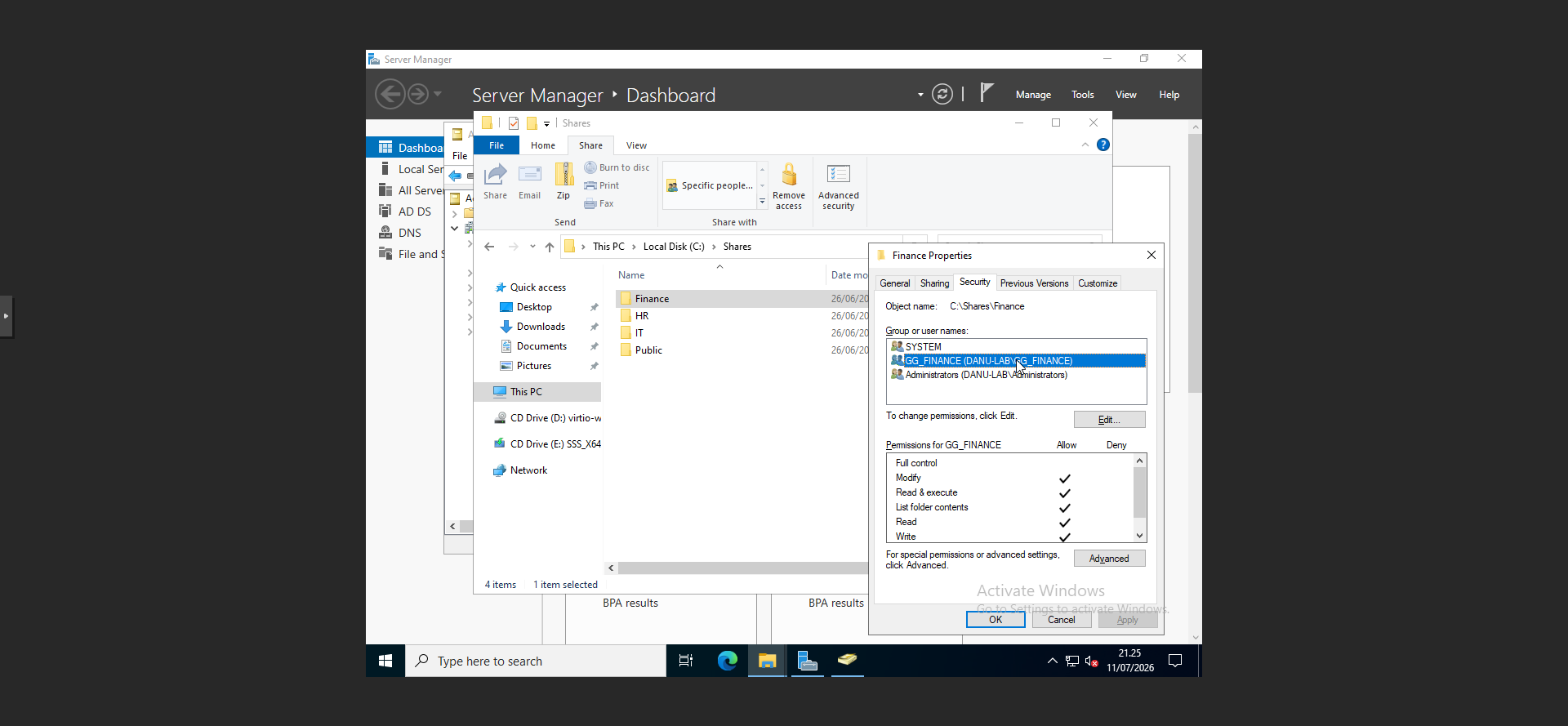
Task: Expand Share with list dropdown arrow
Action: 762,201
